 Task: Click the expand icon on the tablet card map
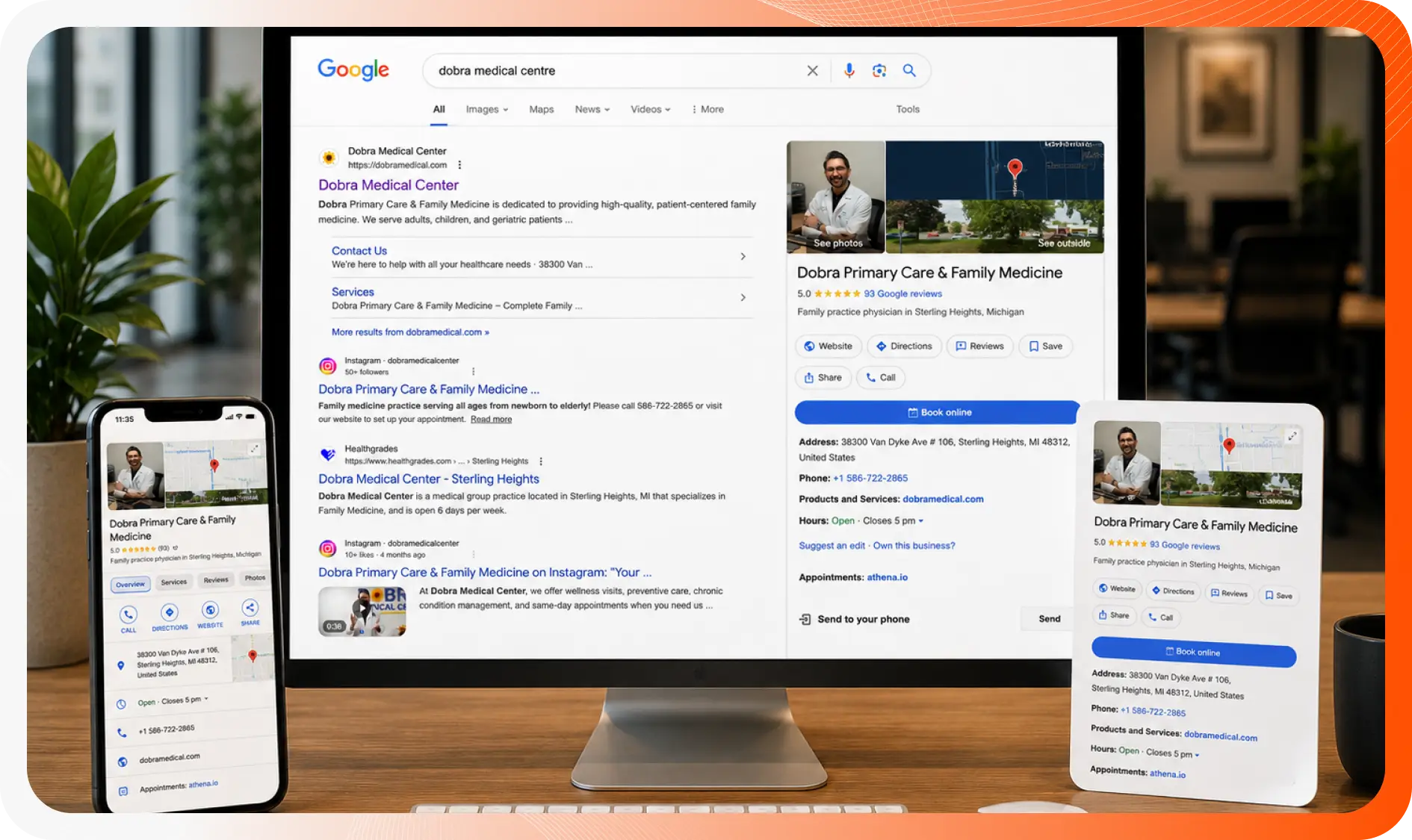click(x=1292, y=436)
